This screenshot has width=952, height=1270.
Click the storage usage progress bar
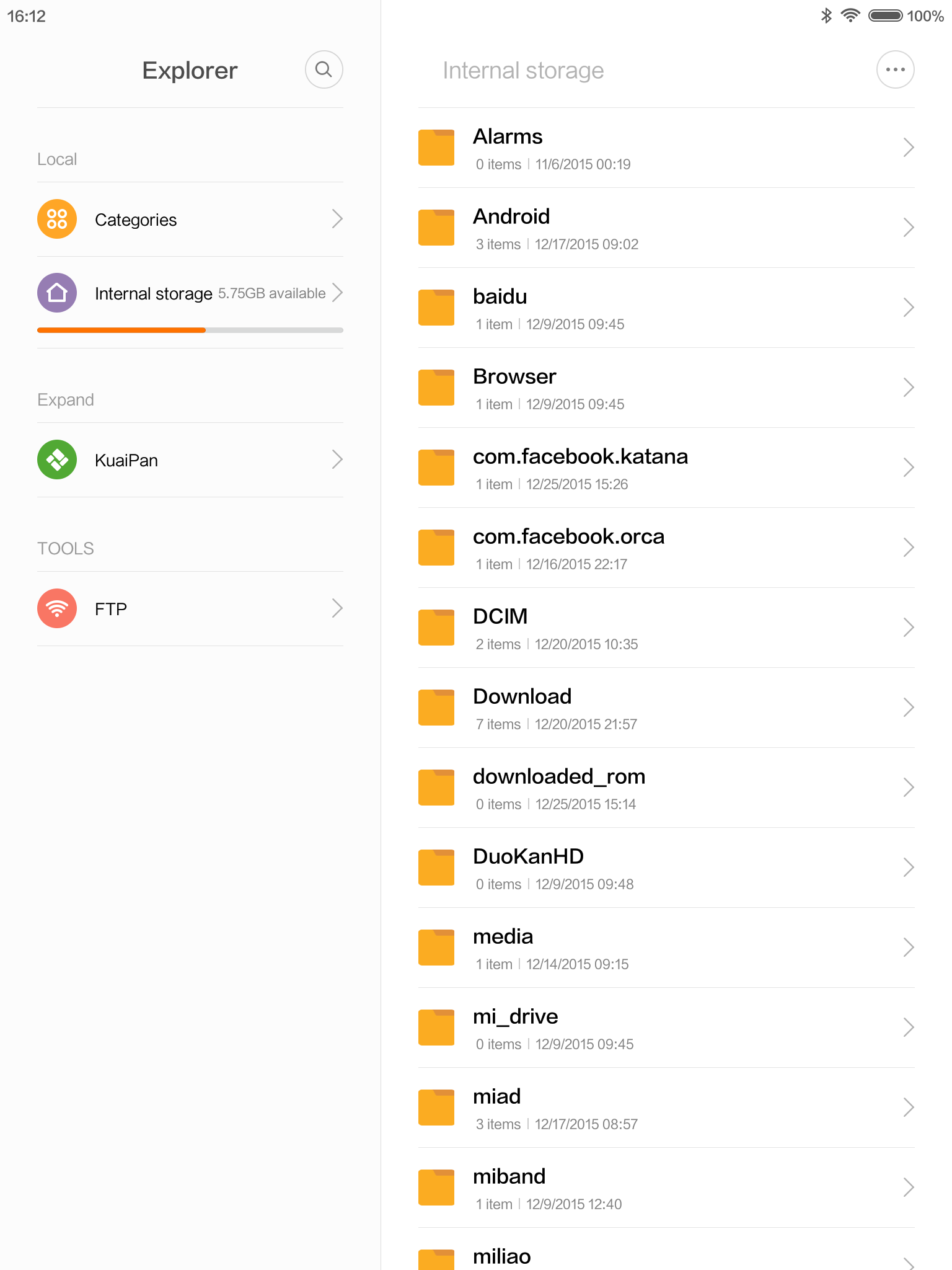point(190,331)
